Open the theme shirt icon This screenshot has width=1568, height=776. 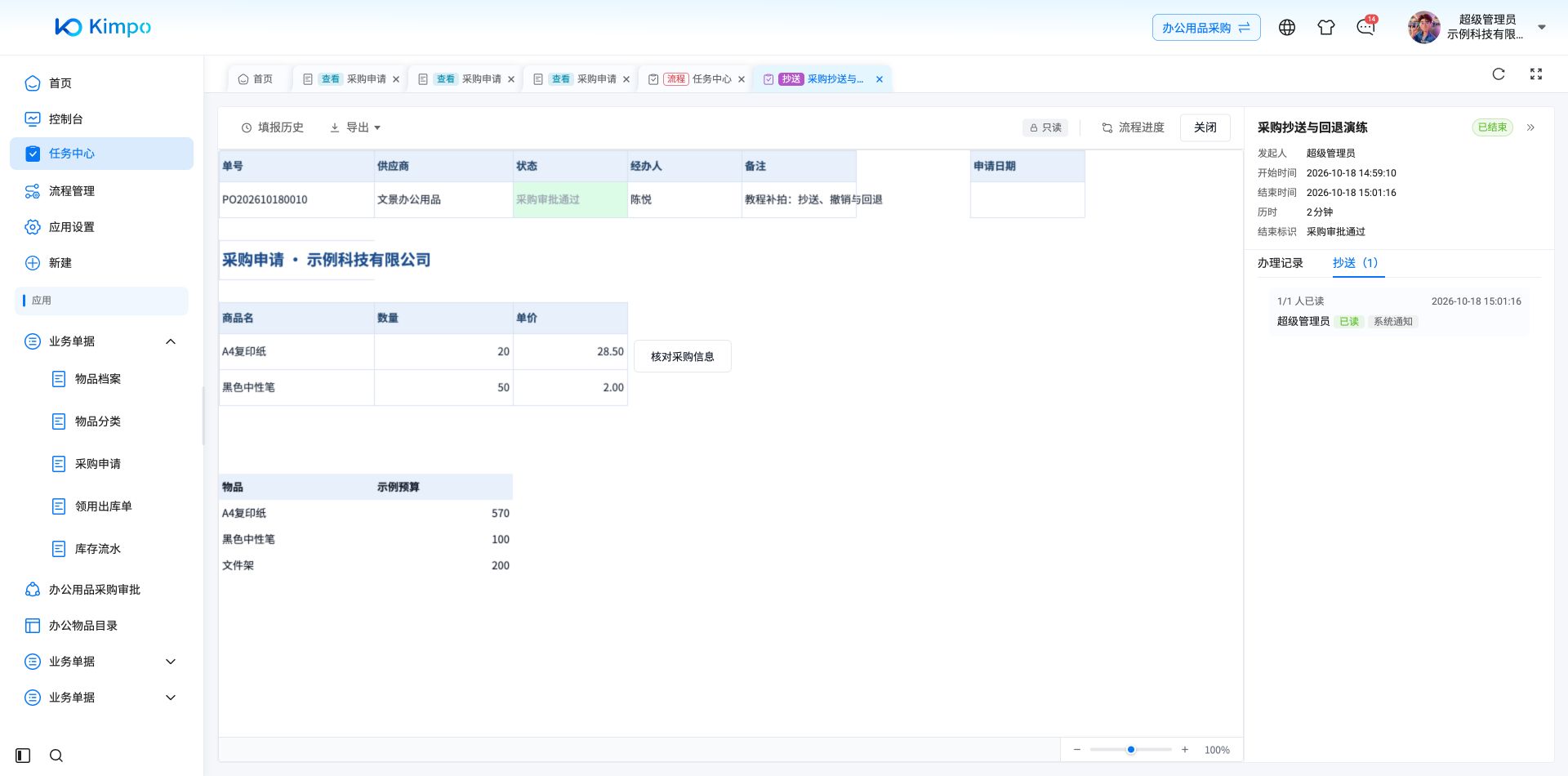tap(1326, 28)
